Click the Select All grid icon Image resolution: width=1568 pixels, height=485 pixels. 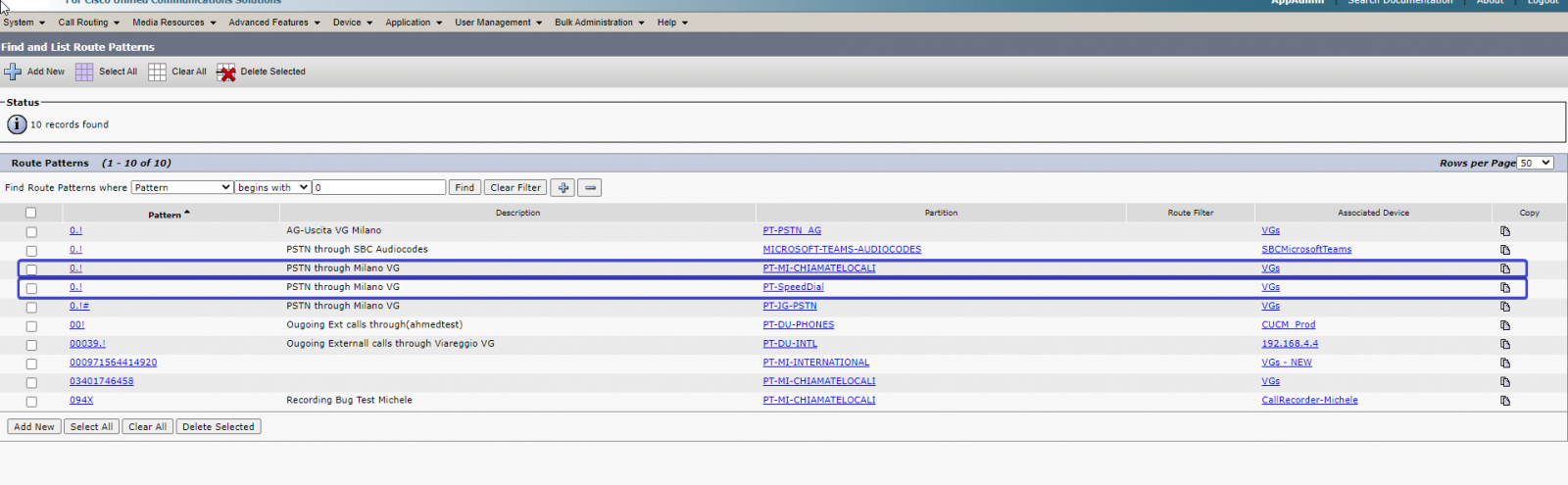click(x=84, y=72)
